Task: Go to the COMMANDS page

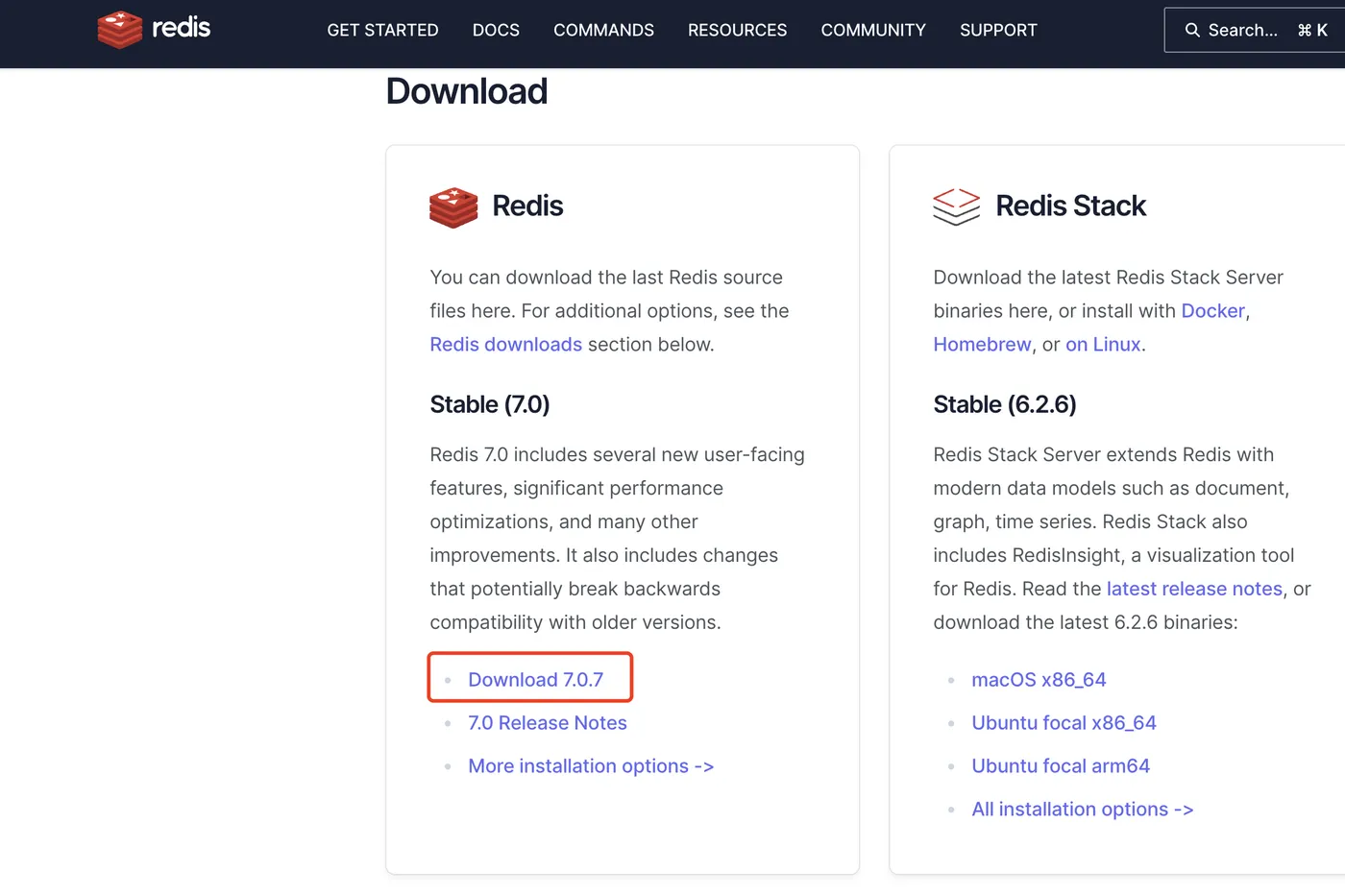Action: pos(603,30)
